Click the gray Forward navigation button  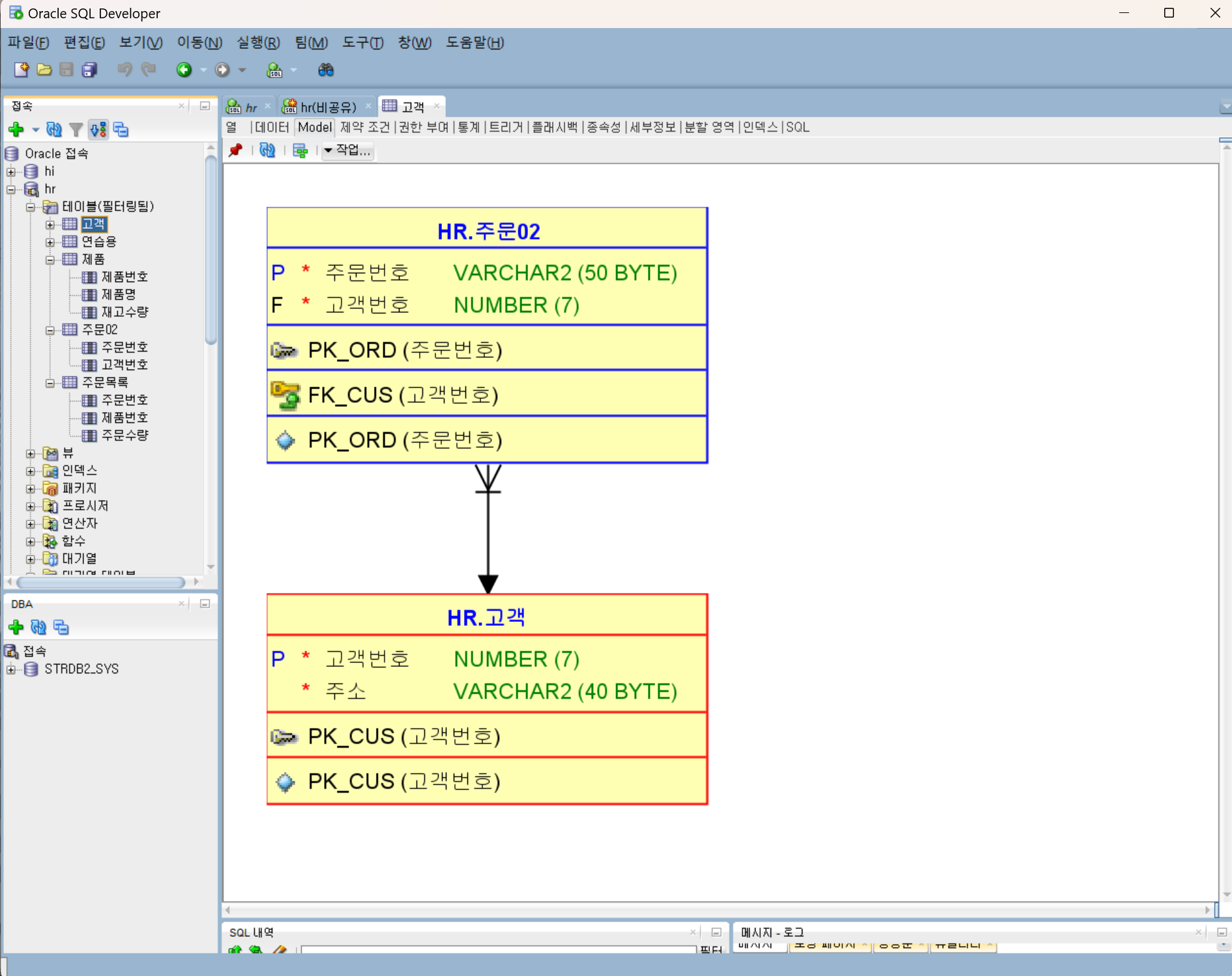click(222, 70)
